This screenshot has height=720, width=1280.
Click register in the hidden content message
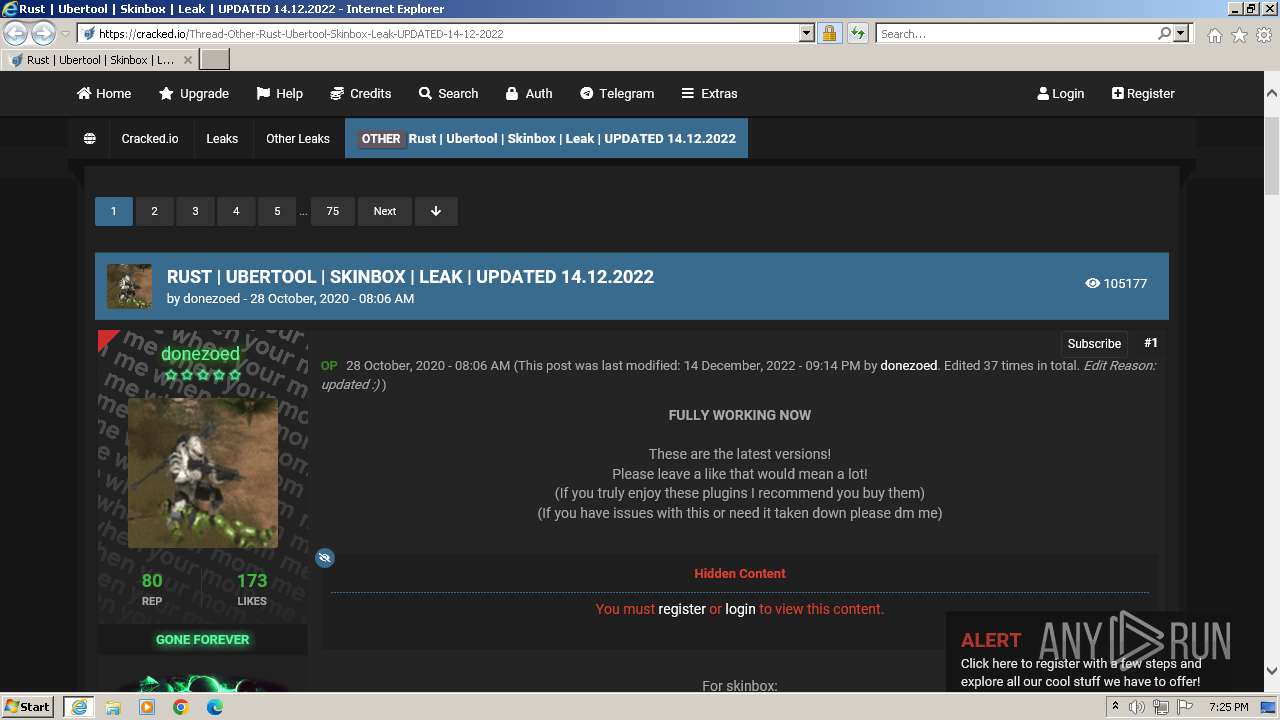682,609
